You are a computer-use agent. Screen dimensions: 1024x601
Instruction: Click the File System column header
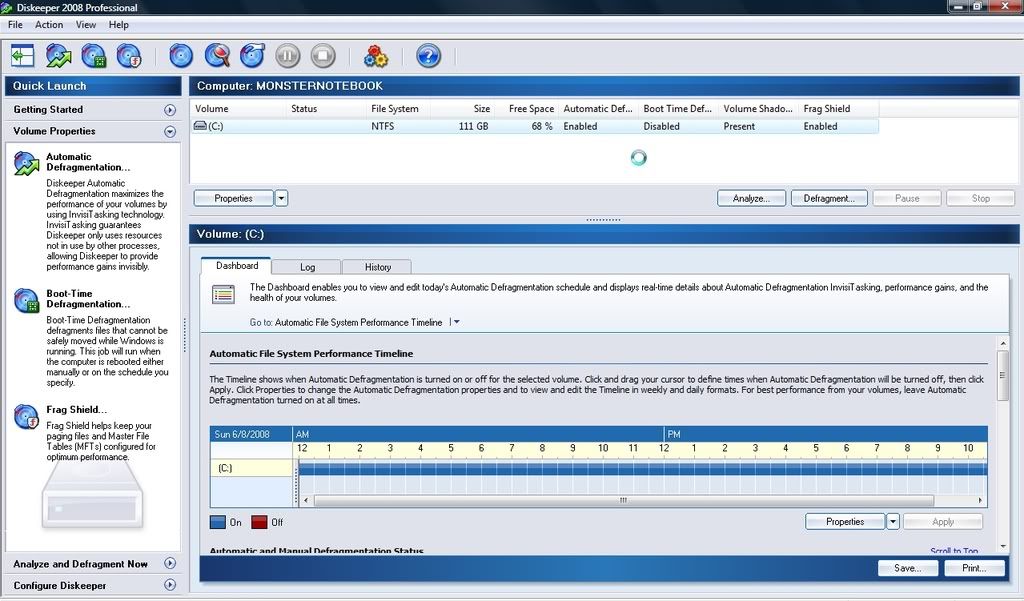[x=398, y=108]
